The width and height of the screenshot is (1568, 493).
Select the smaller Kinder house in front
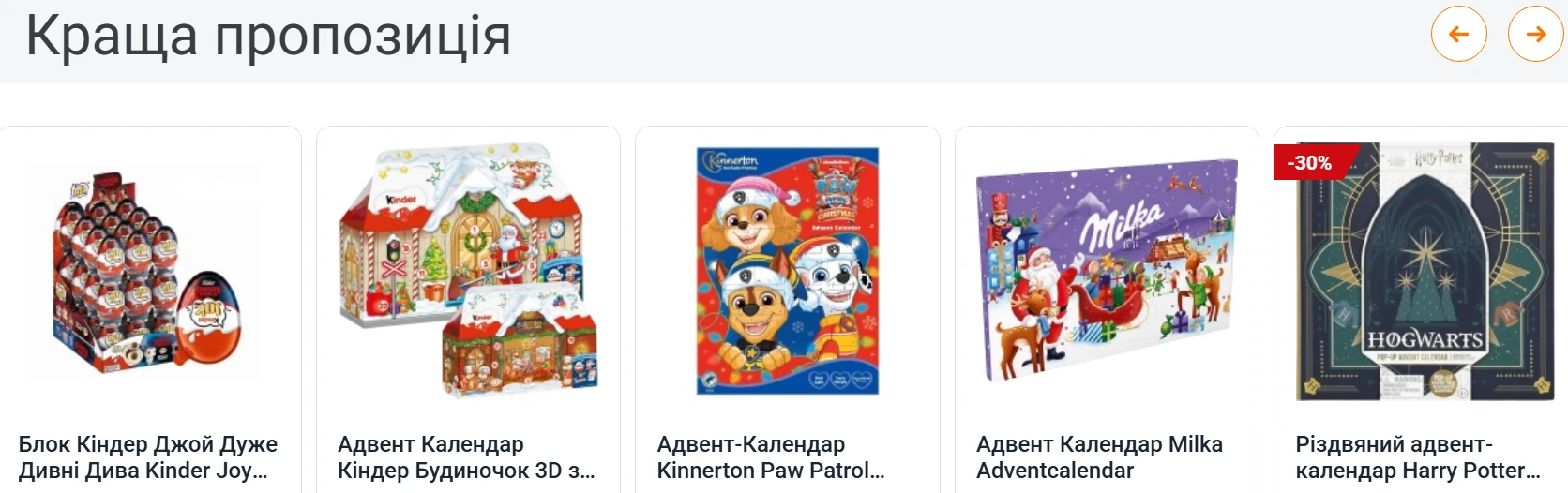(520, 343)
